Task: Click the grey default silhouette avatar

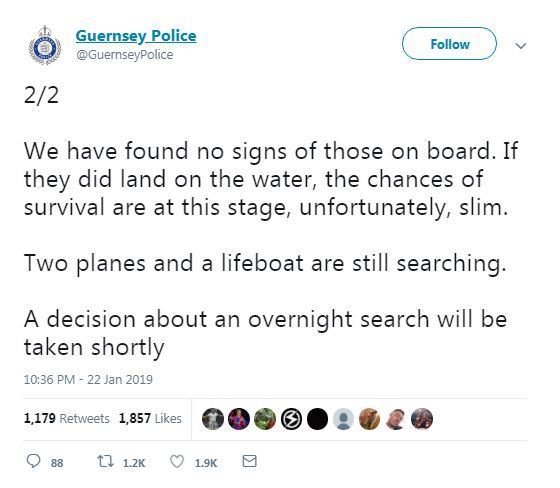Action: [343, 419]
